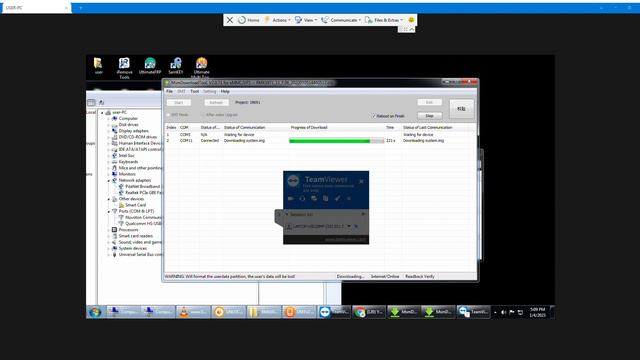Click the Refresh button
The height and width of the screenshot is (360, 640).
[216, 102]
